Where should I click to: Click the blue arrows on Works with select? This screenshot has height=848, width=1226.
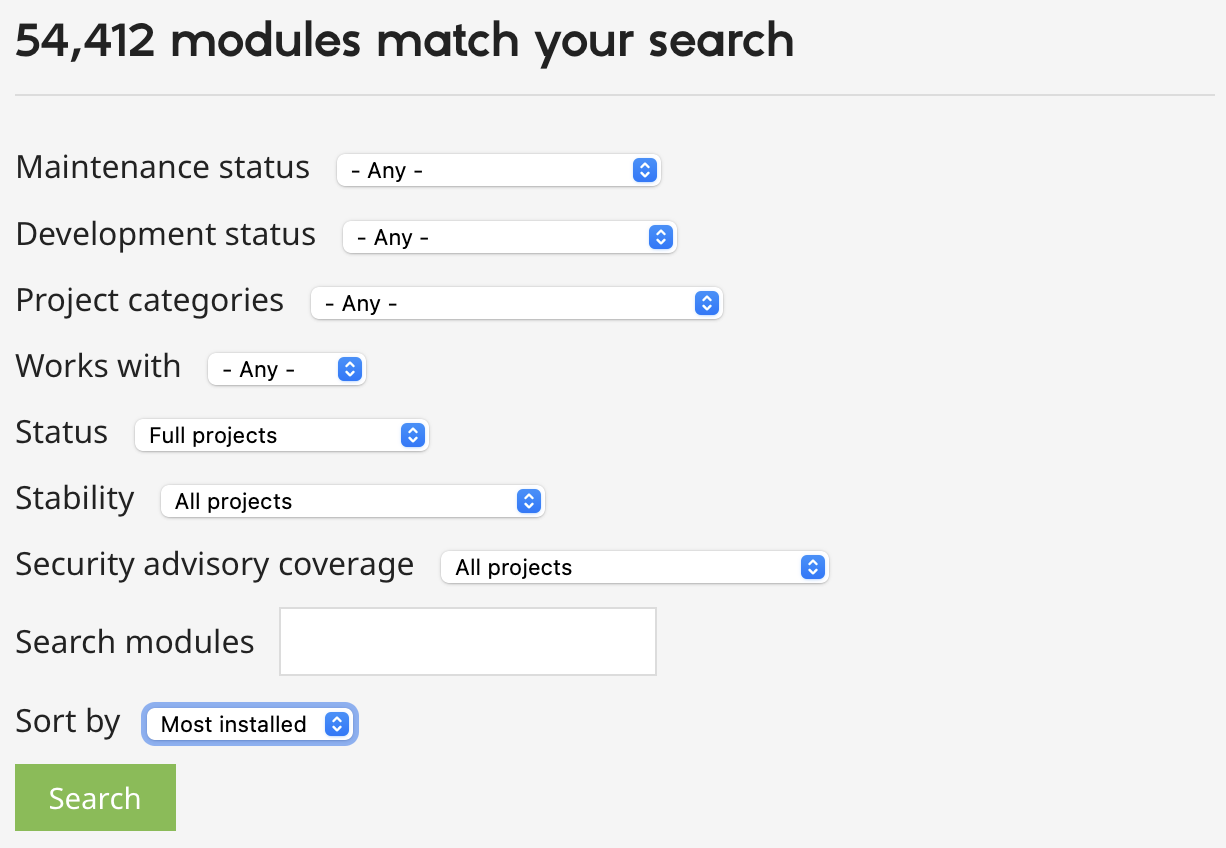click(x=349, y=369)
